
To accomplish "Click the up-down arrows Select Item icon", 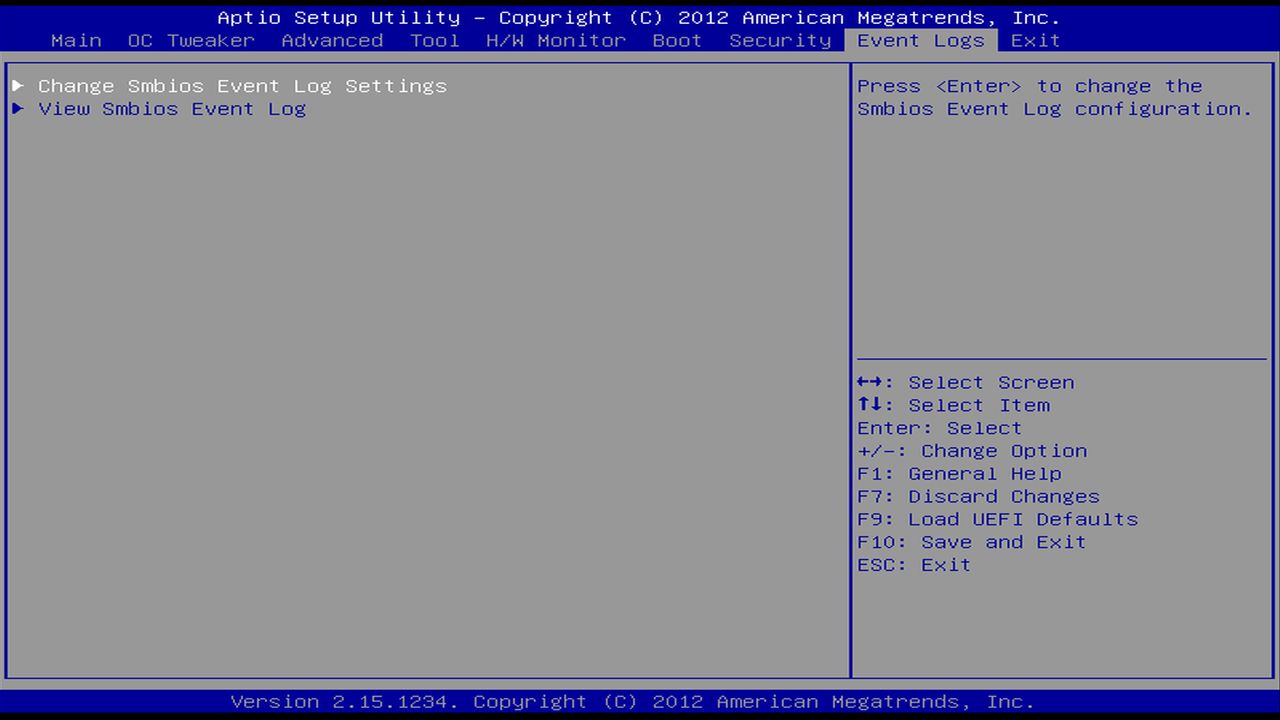I will (870, 405).
